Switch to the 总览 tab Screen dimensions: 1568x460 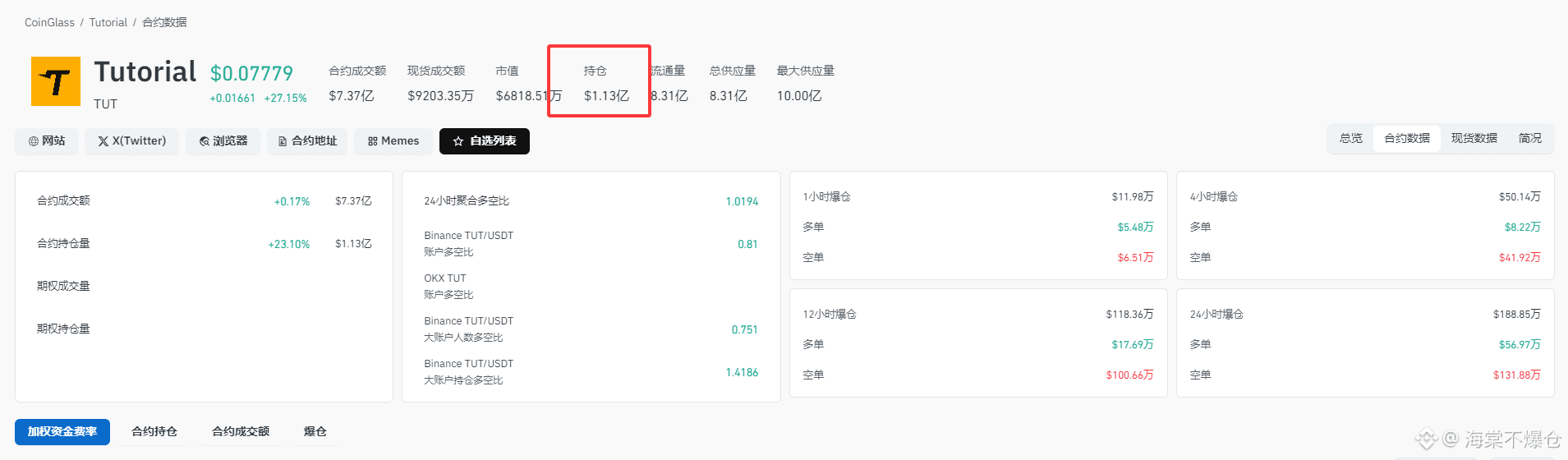click(x=1351, y=138)
